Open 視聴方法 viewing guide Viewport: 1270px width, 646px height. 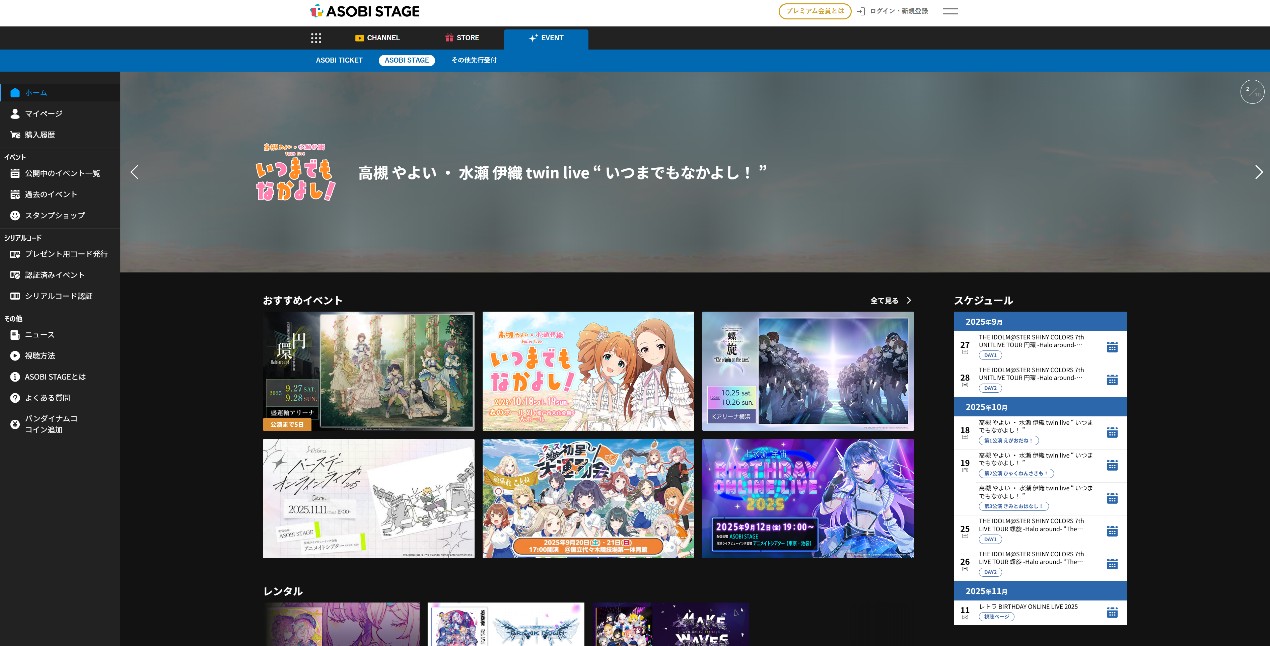point(40,355)
